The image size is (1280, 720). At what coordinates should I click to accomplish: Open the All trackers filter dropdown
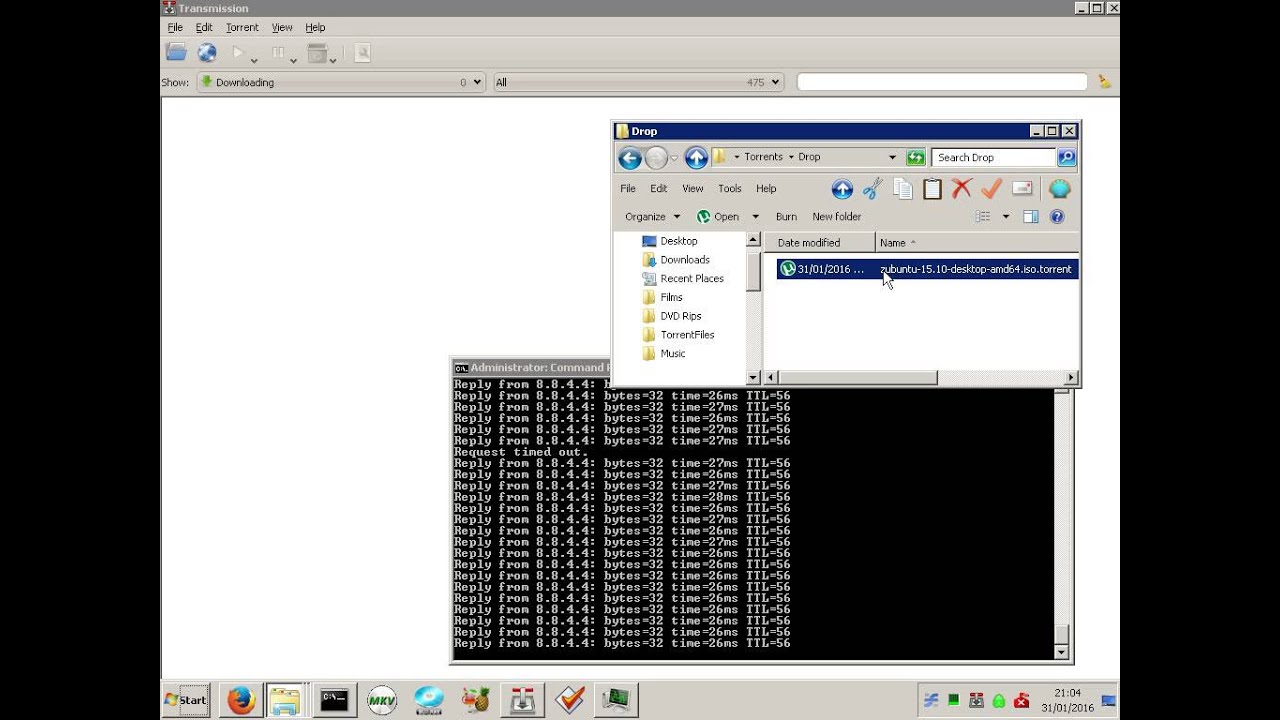coord(638,82)
